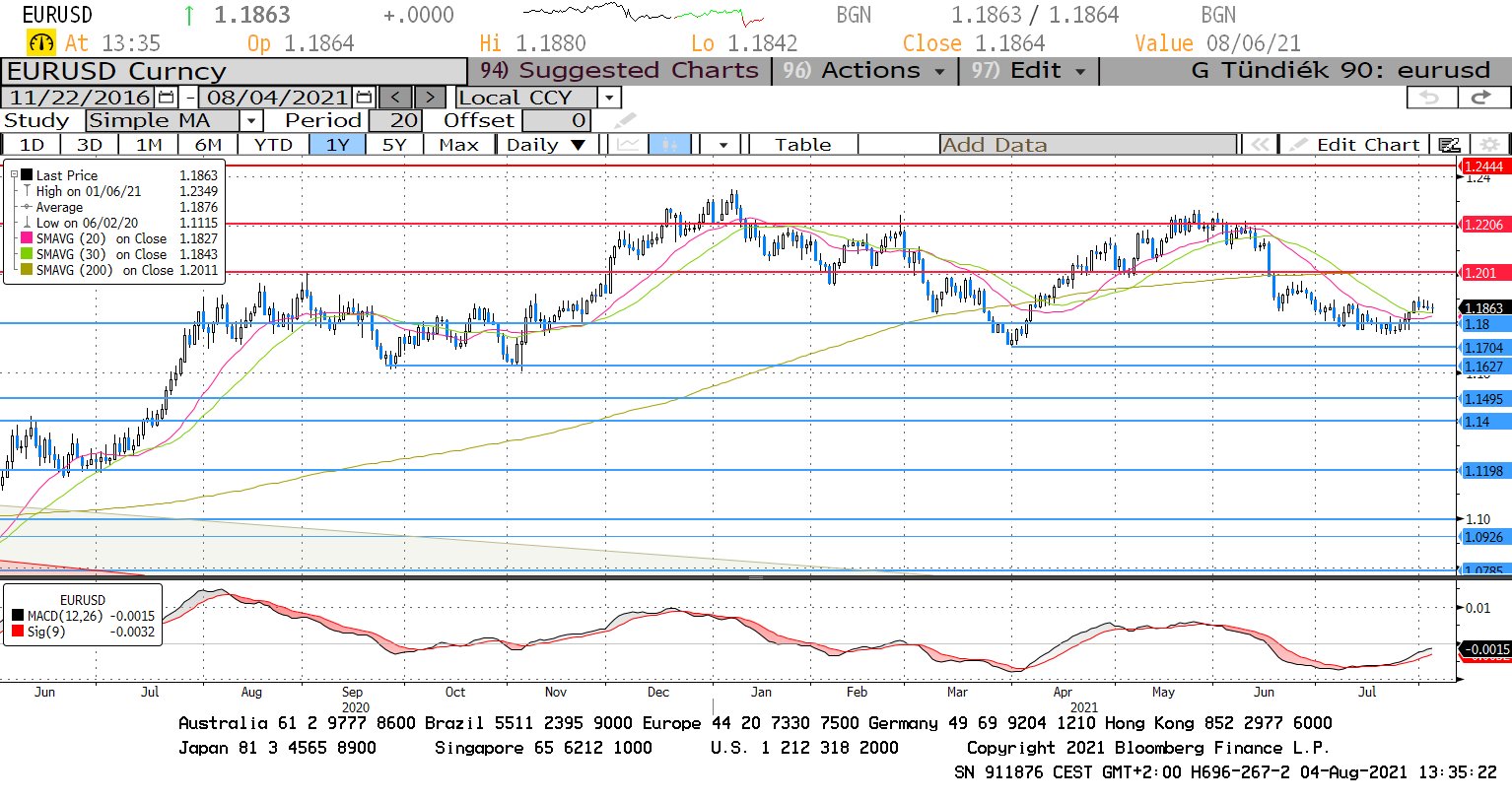Viewport: 1512px width, 801px height.
Task: Select the candlestick chart type icon
Action: click(670, 145)
